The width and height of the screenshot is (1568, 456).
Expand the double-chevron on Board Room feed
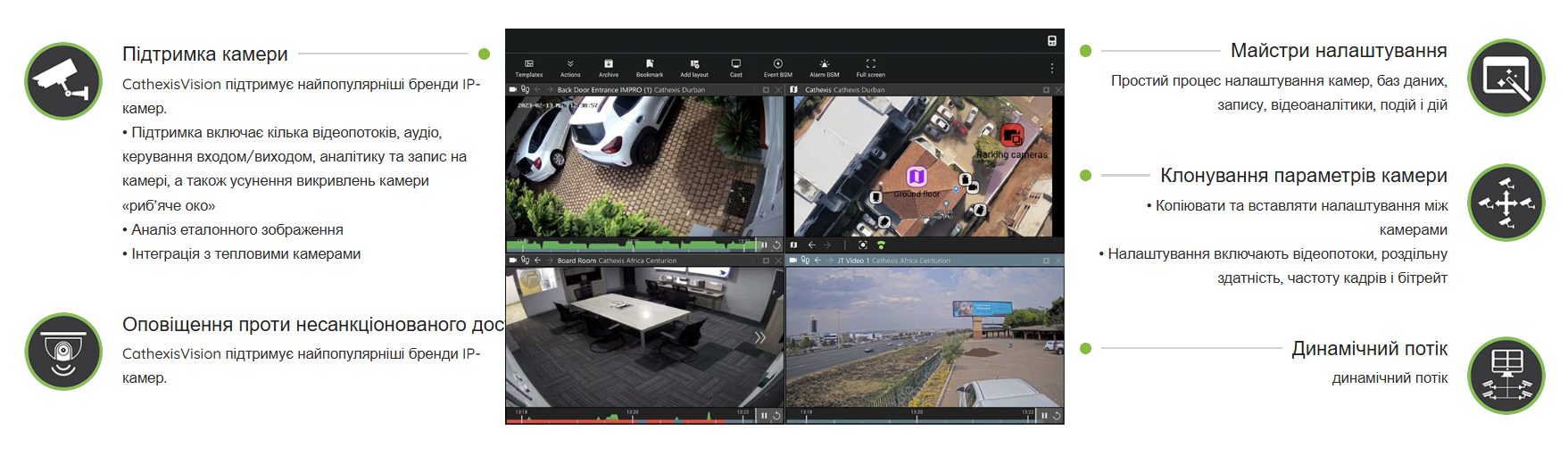pyautogui.click(x=760, y=337)
